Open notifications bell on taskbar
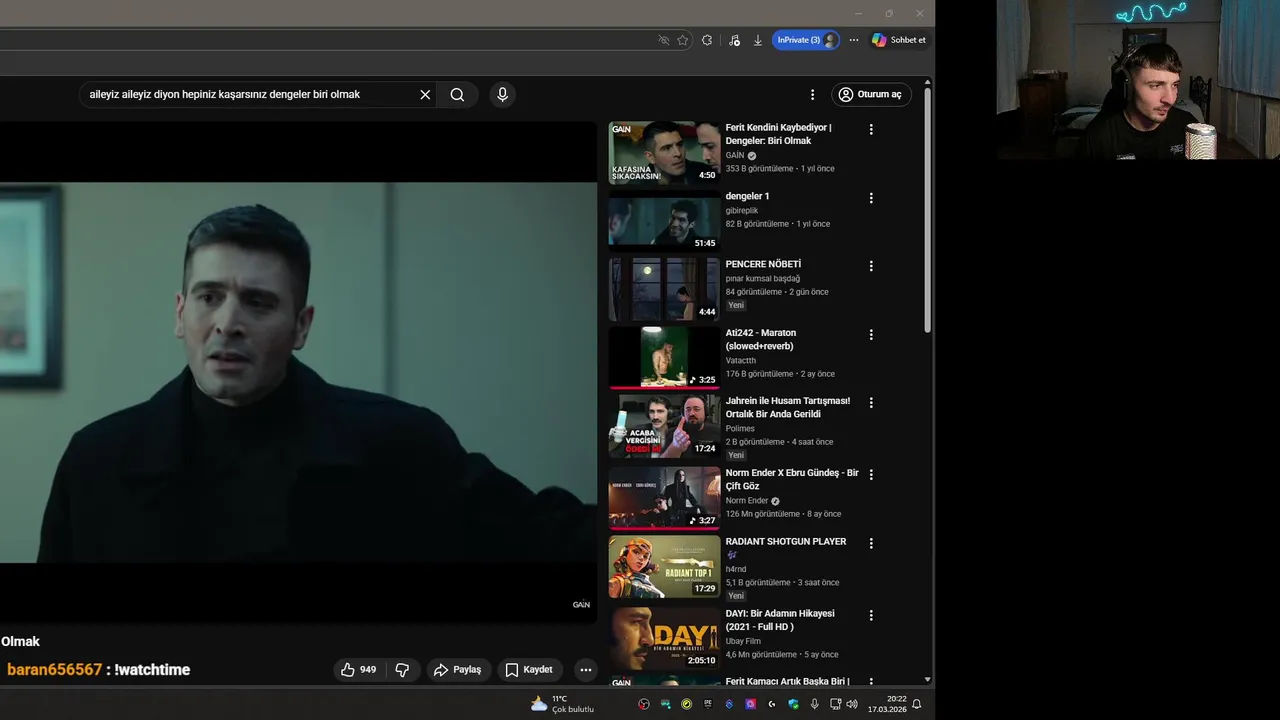Image resolution: width=1280 pixels, height=720 pixels. coord(916,704)
